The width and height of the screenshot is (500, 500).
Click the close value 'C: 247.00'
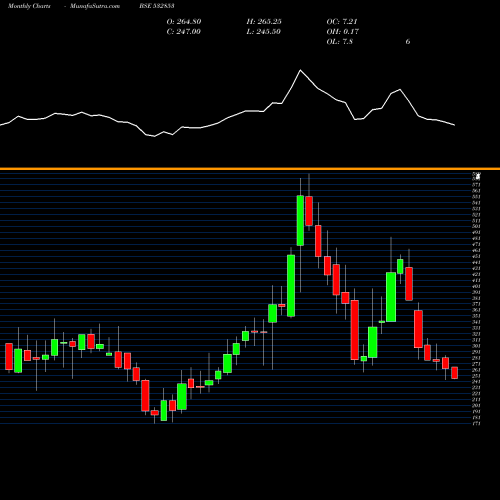tap(183, 32)
